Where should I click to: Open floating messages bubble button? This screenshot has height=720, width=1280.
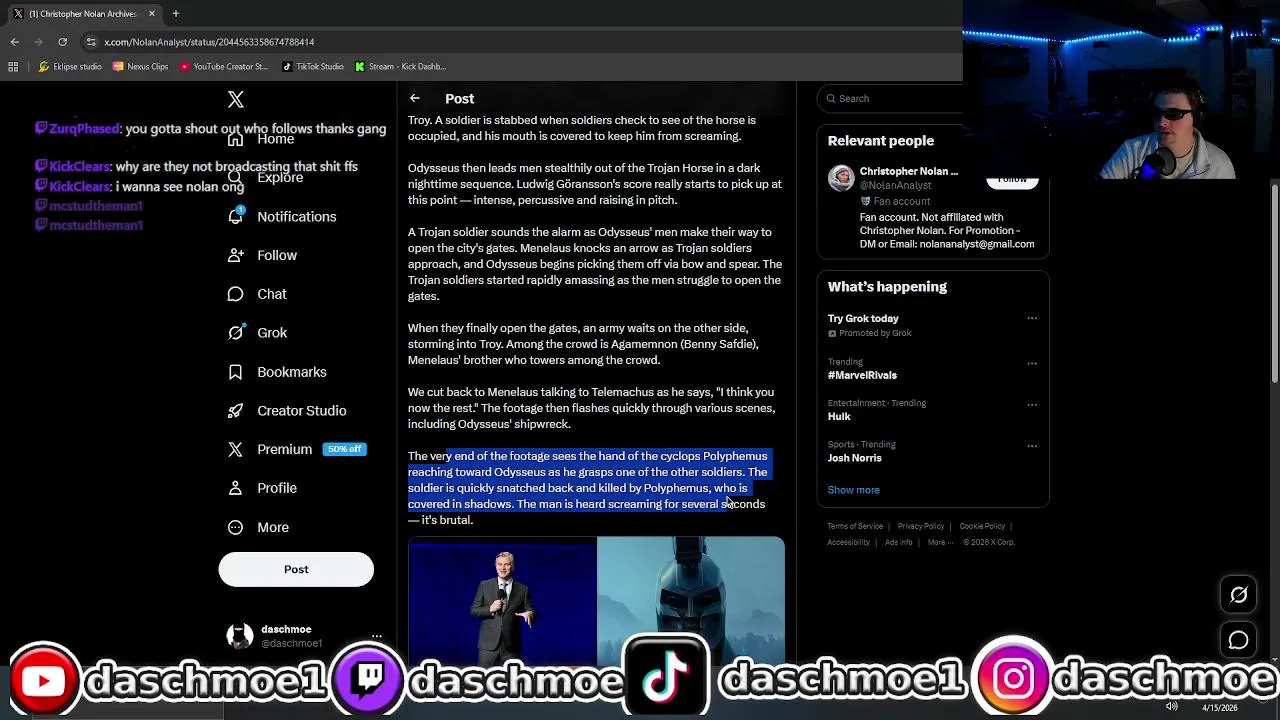pyautogui.click(x=1239, y=640)
